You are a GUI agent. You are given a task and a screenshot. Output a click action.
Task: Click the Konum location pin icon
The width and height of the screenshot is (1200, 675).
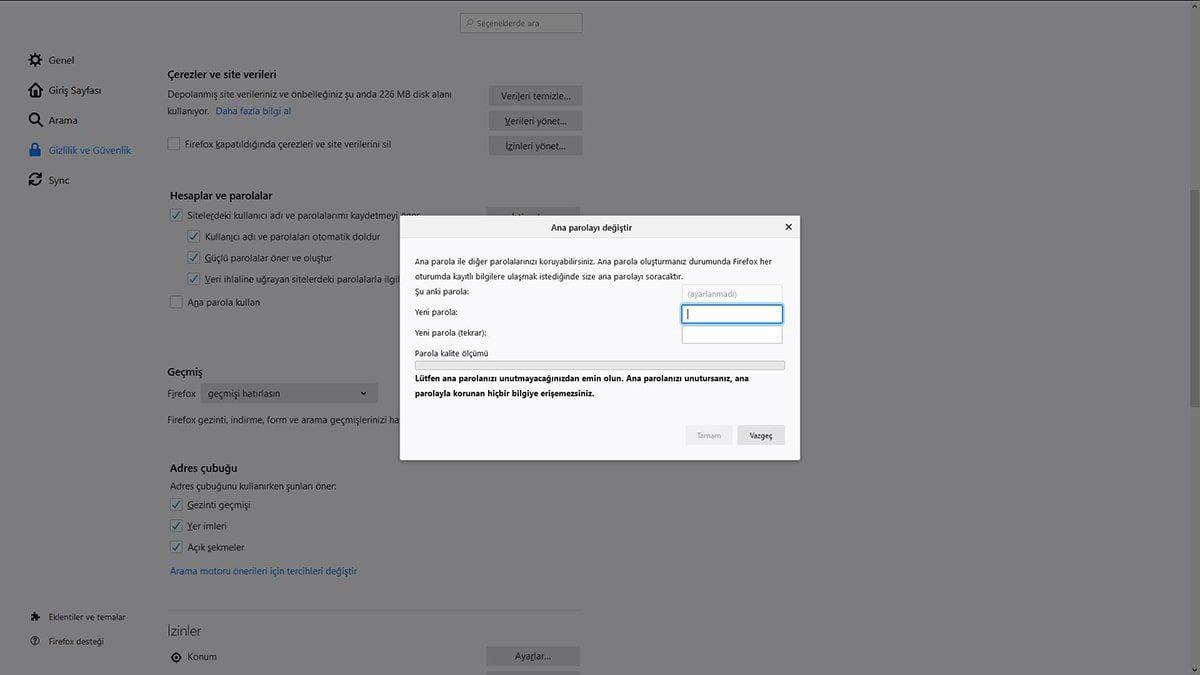coord(178,657)
